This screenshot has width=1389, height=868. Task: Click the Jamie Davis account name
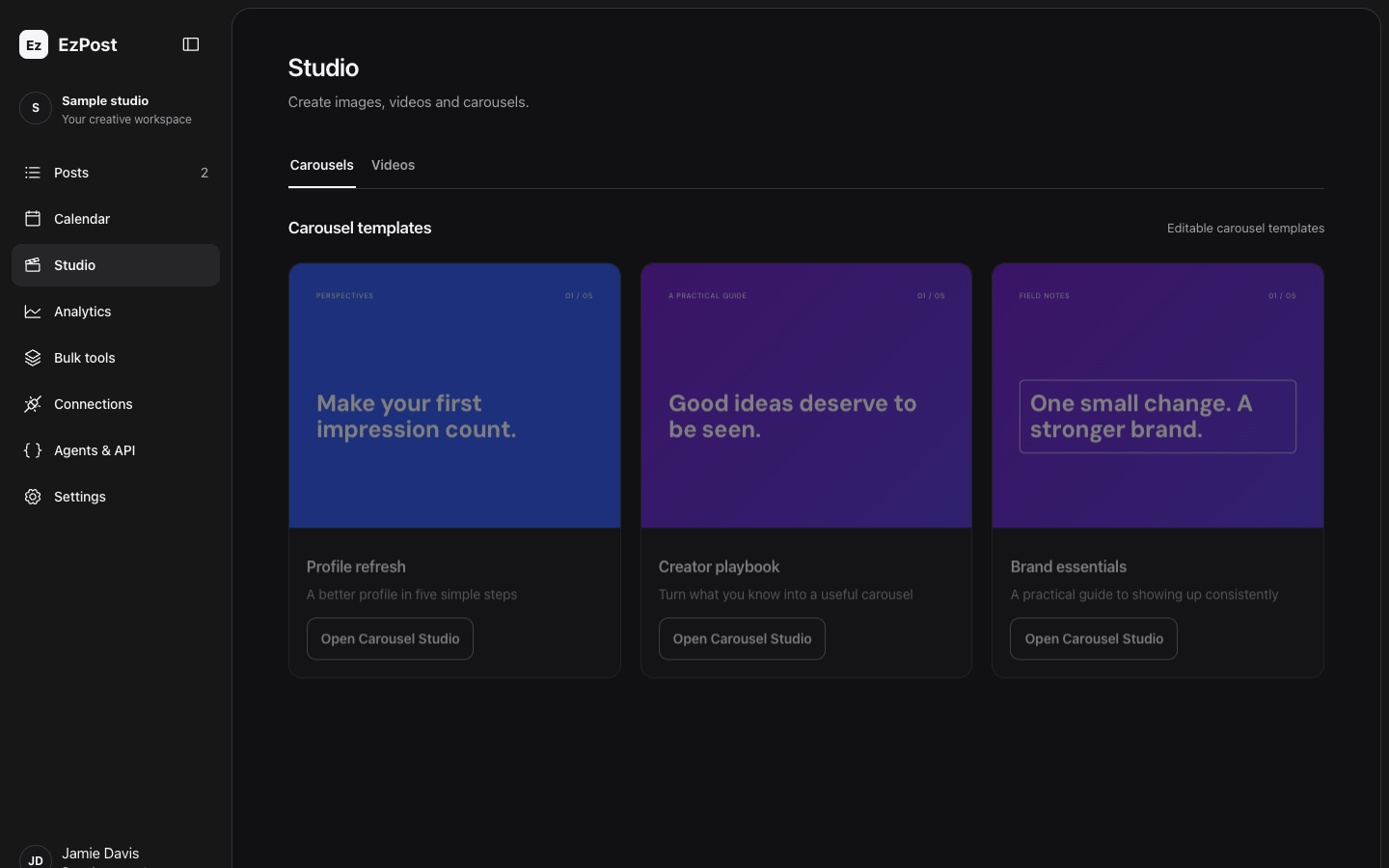tap(100, 854)
